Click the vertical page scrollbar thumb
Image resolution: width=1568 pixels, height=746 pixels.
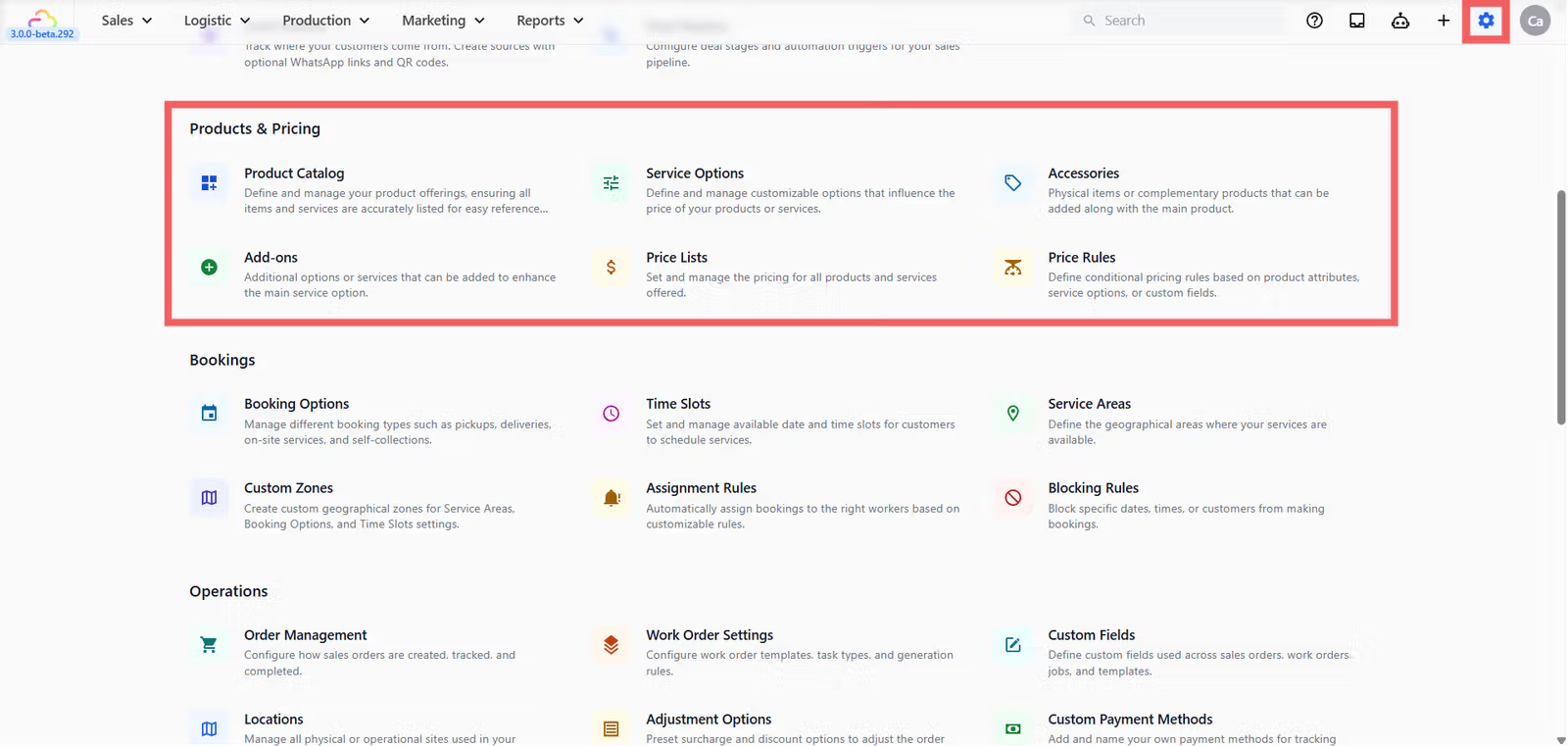tap(1561, 308)
